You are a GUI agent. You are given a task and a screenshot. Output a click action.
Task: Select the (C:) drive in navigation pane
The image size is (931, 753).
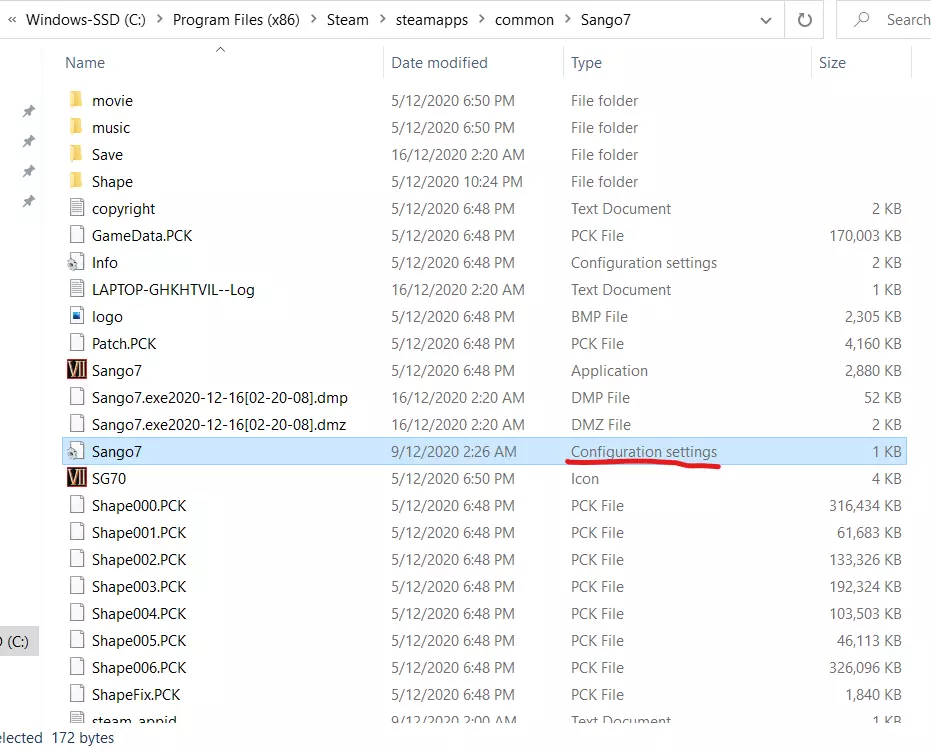[18, 641]
